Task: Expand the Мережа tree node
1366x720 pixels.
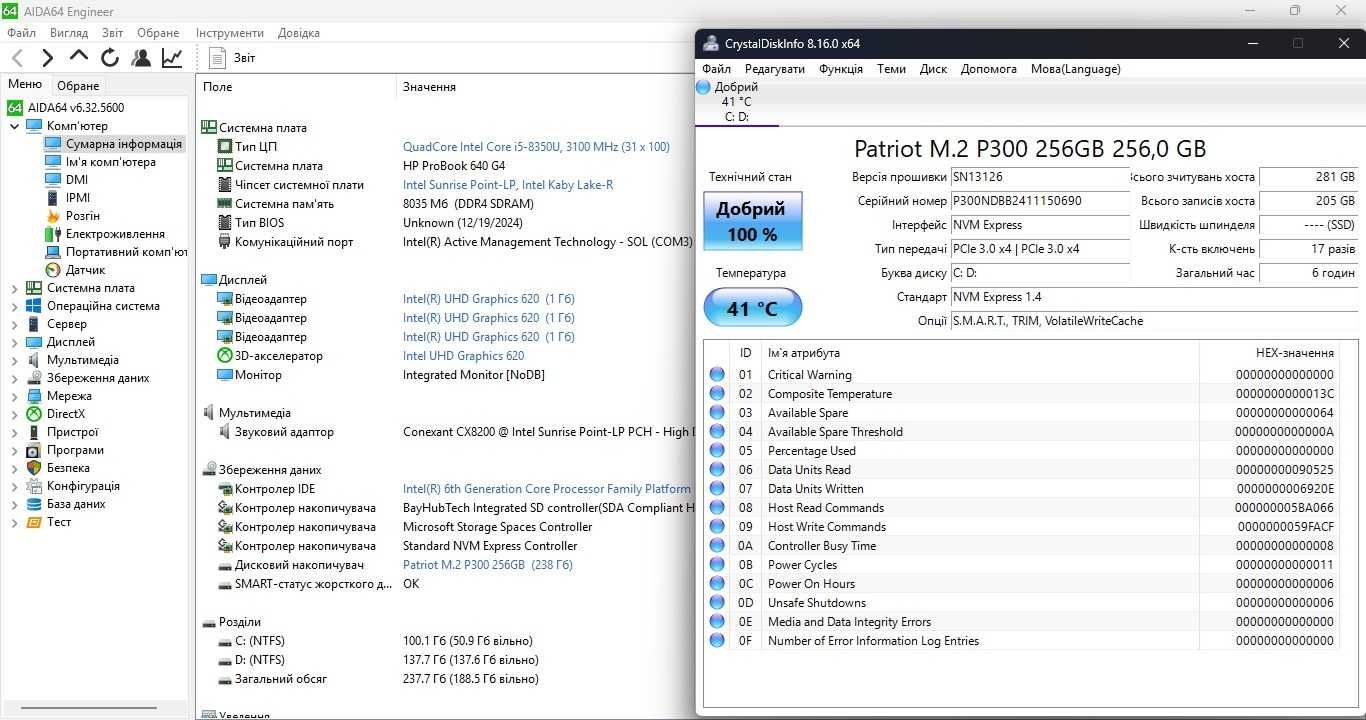Action: click(x=14, y=396)
